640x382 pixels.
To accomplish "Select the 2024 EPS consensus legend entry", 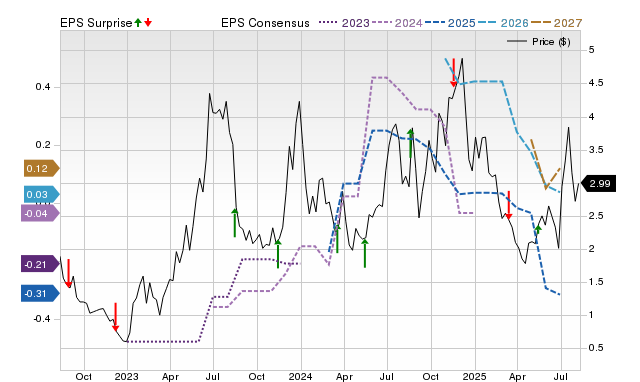I will [397, 23].
